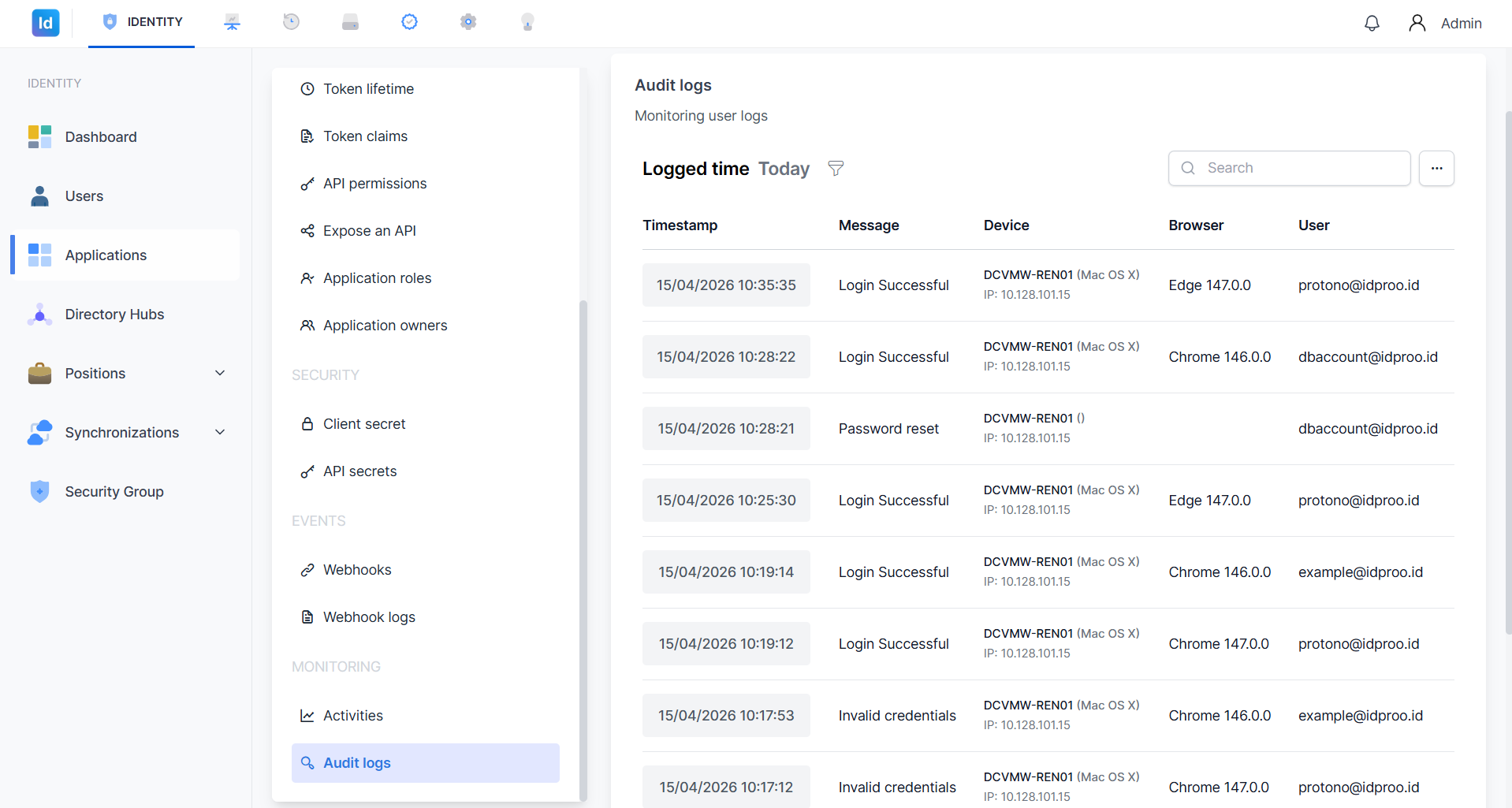
Task: Open the history clock module icon
Action: (291, 22)
